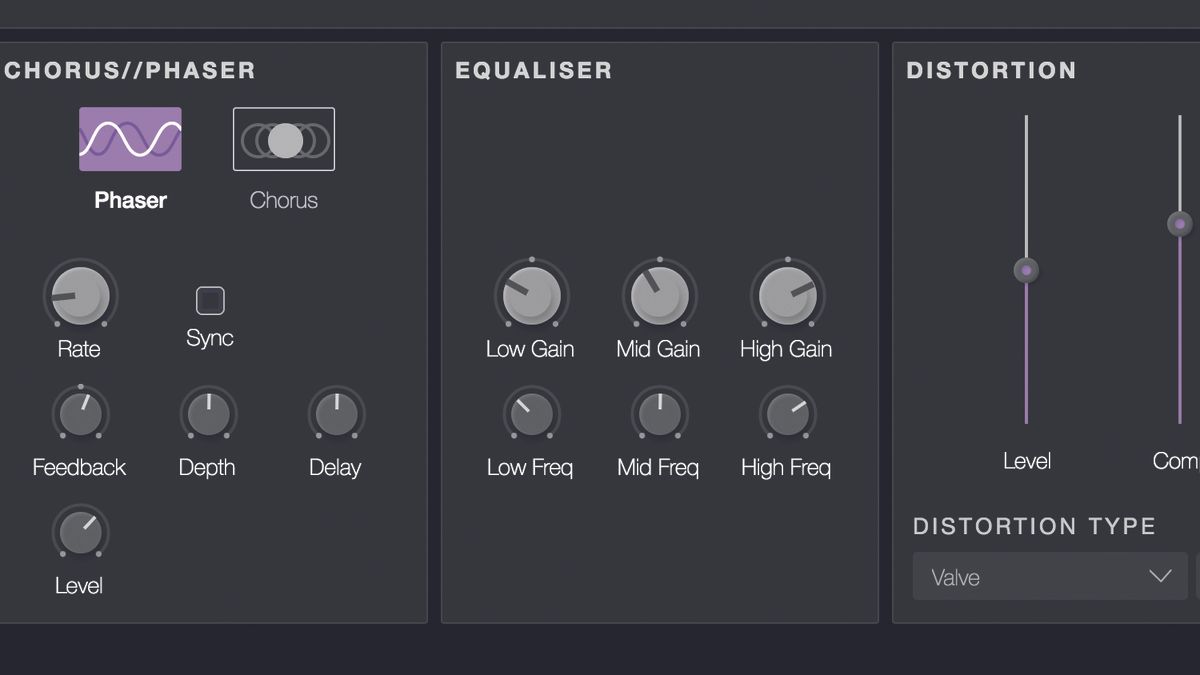
Task: Select "Valve" in the distortion type box
Action: [x=1049, y=576]
